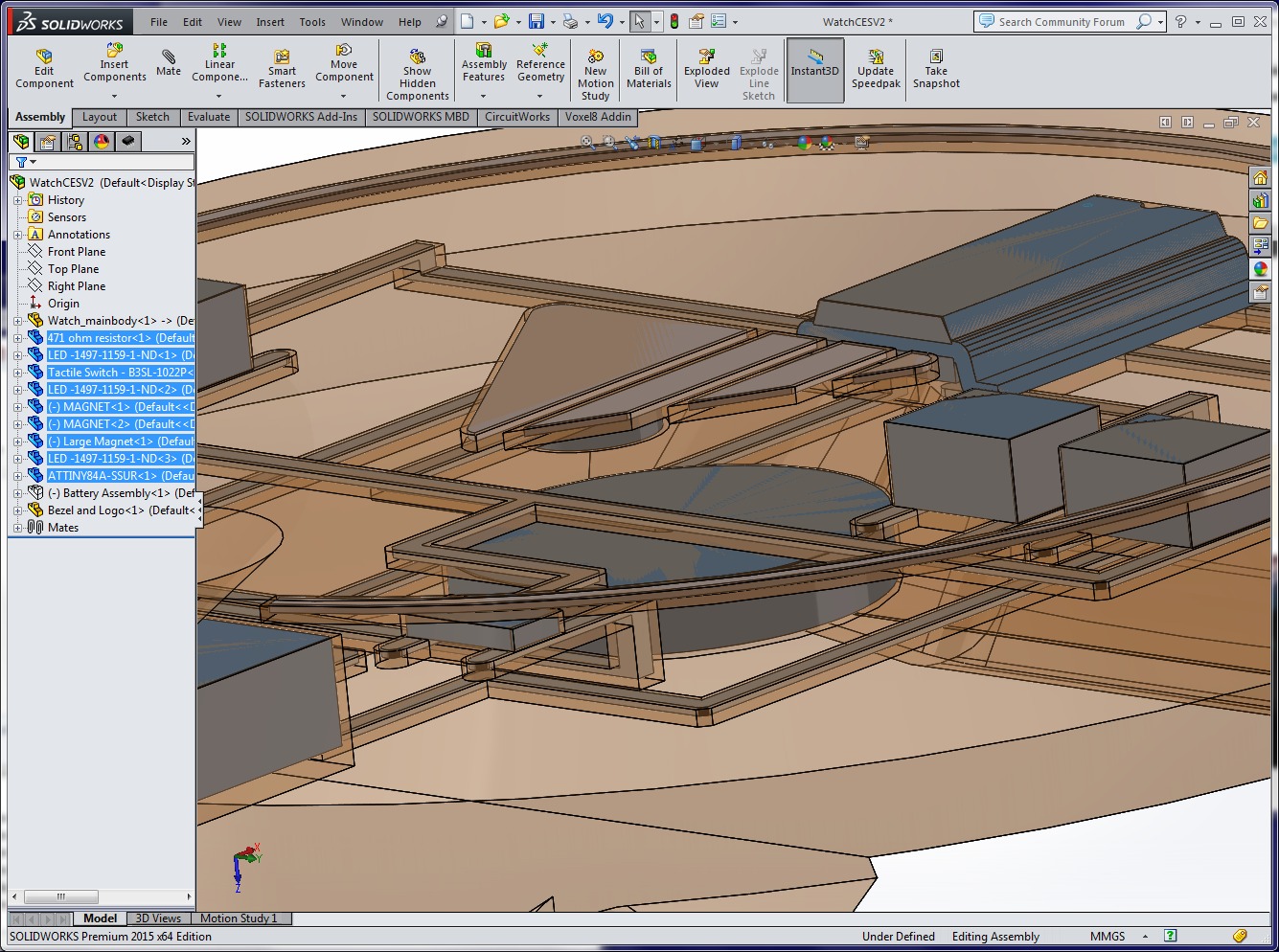1279x952 pixels.
Task: Expand the Annotations tree node
Action: pos(17,235)
